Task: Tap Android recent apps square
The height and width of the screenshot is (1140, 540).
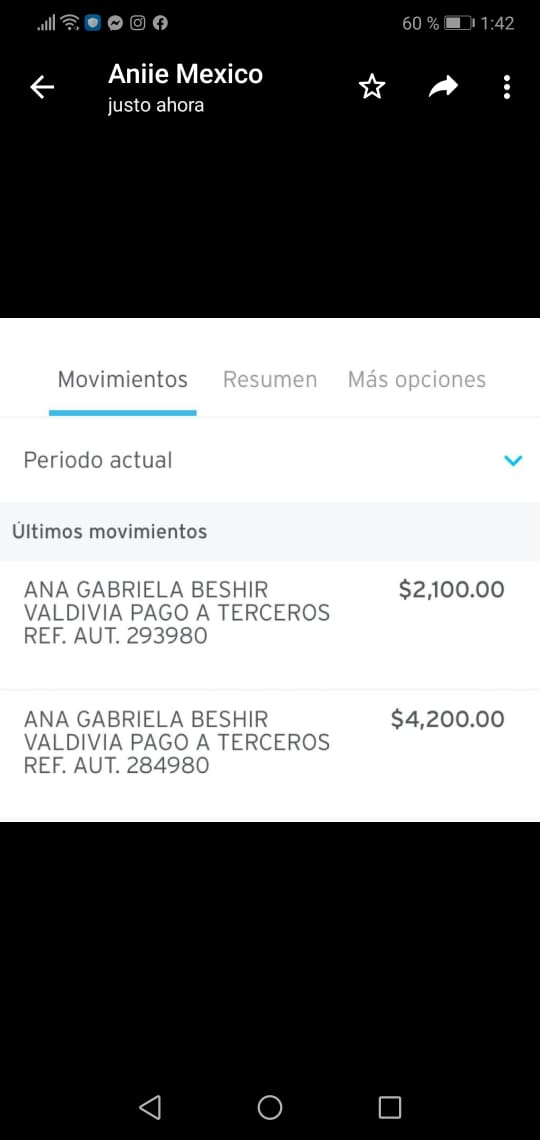Action: point(390,1107)
